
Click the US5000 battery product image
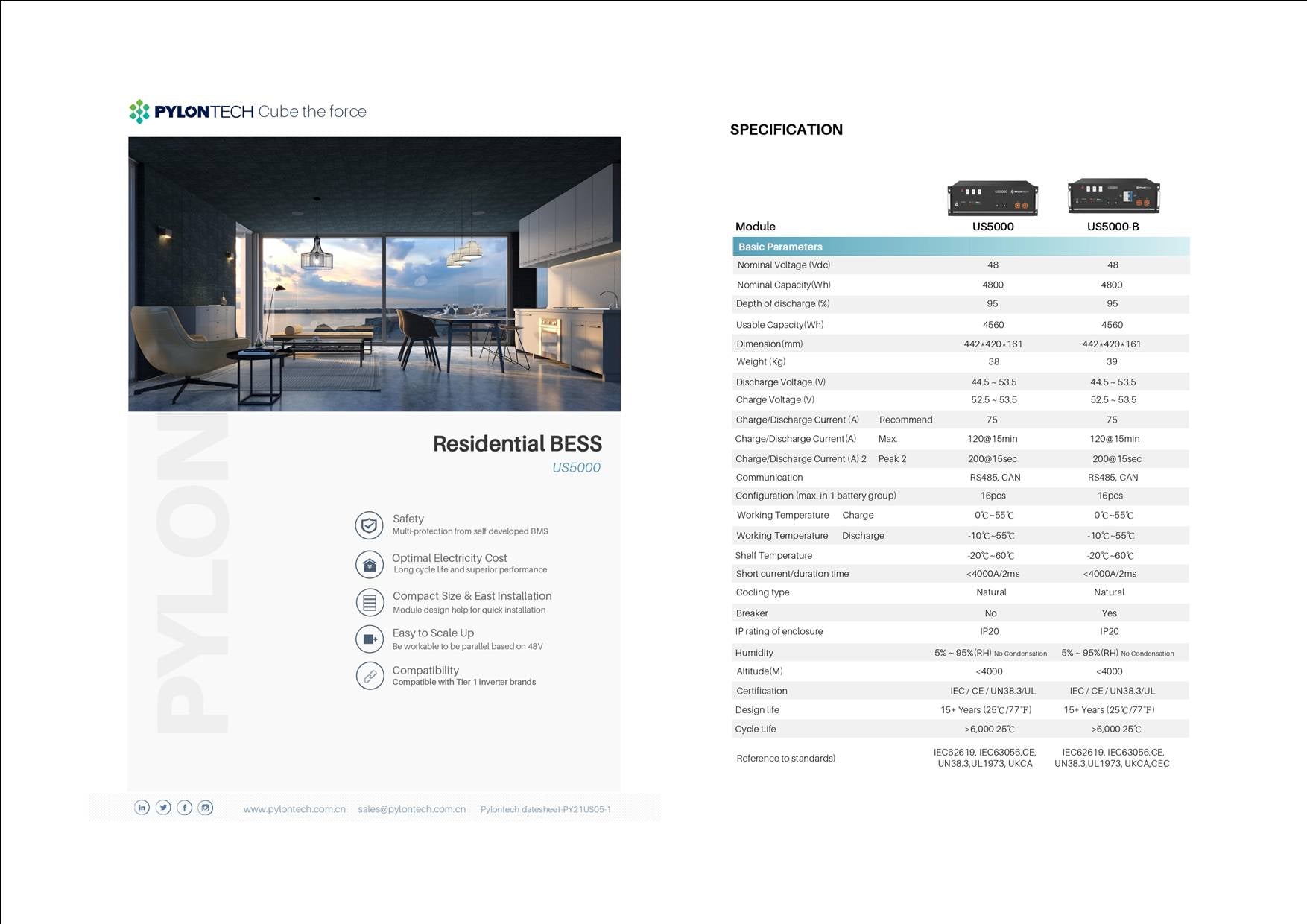pyautogui.click(x=993, y=198)
